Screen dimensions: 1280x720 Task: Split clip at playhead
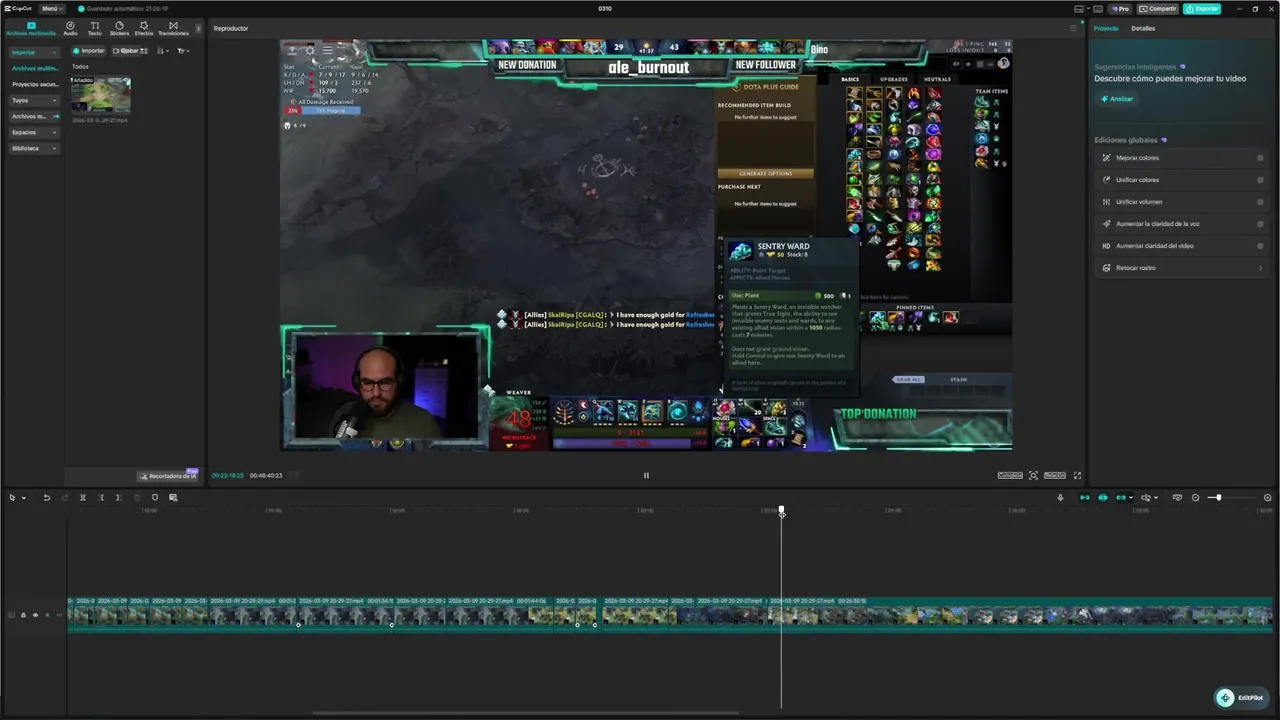pyautogui.click(x=83, y=497)
